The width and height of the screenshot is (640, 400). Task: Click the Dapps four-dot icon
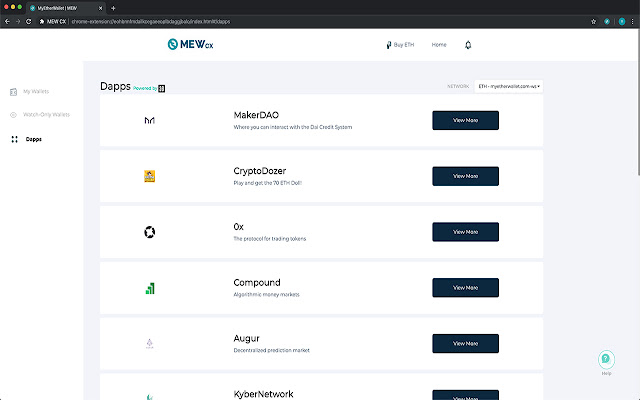click(14, 139)
